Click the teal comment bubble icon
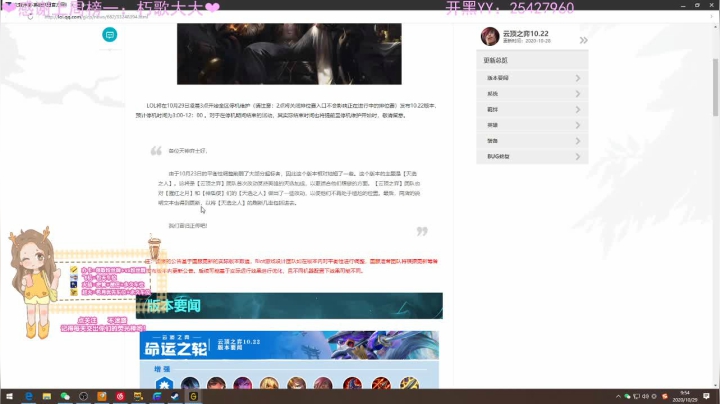 [109, 35]
